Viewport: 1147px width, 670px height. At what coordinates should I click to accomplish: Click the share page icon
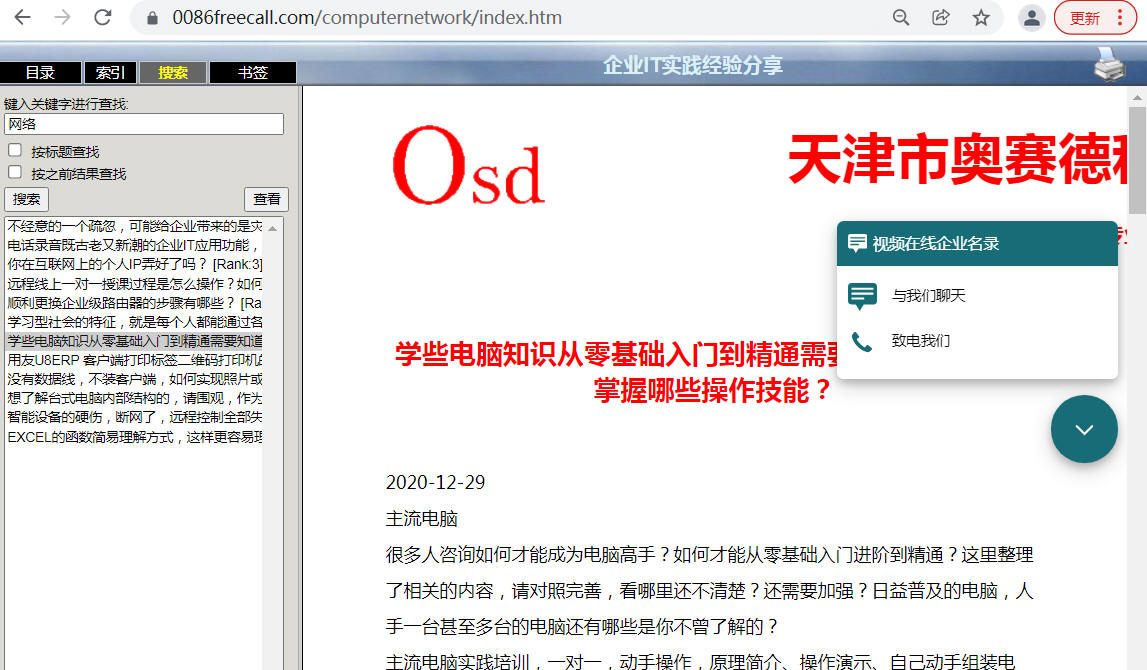point(941,17)
